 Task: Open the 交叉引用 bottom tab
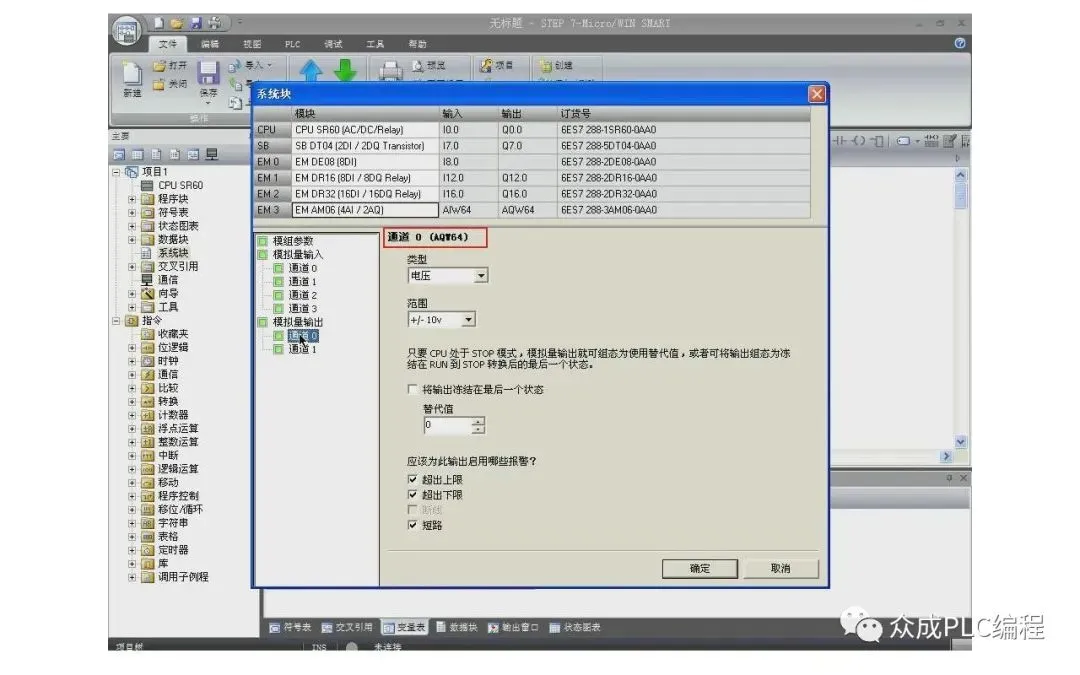347,627
